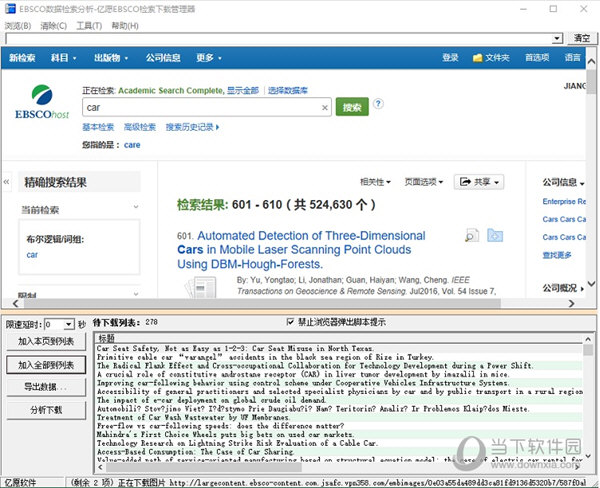
Task: Click the 查找更多 link
Action: (x=557, y=255)
